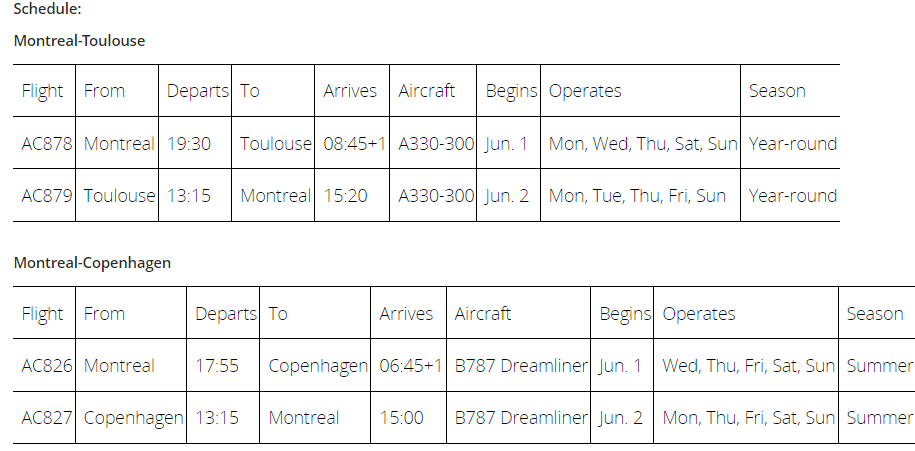Click the Aircraft header in the Copenhagen table
915x451 pixels.
(x=483, y=313)
